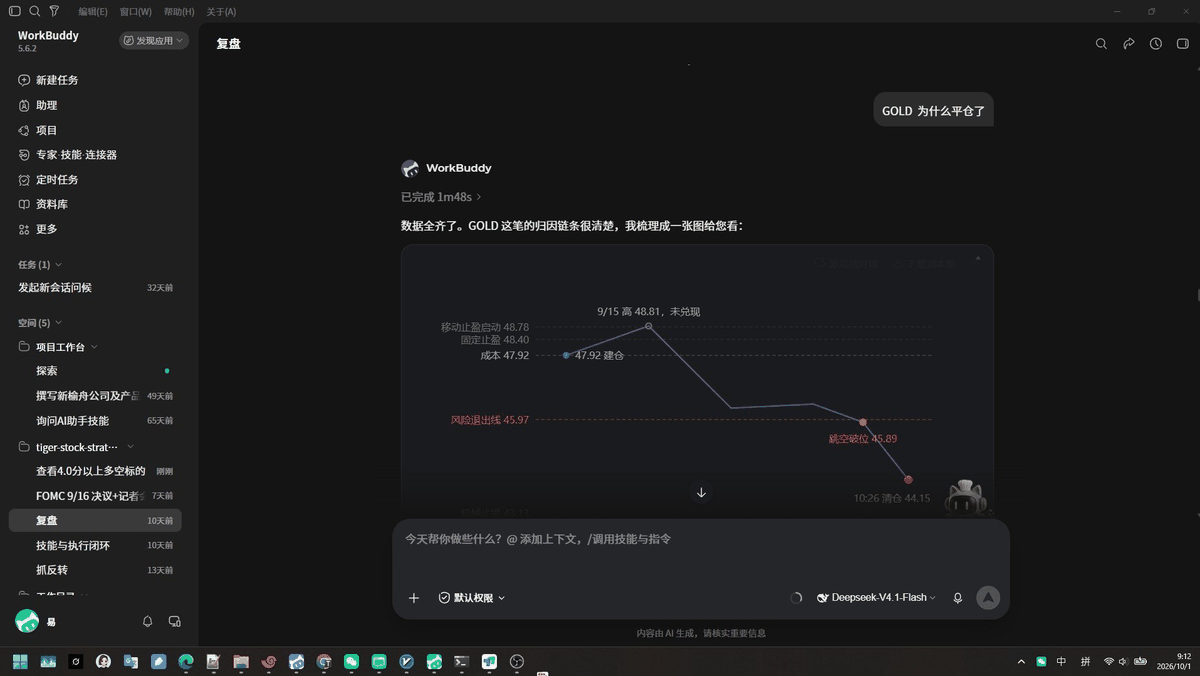Click the 9/15 高 48.81 chart point
Viewport: 1200px width, 676px height.
click(x=649, y=326)
